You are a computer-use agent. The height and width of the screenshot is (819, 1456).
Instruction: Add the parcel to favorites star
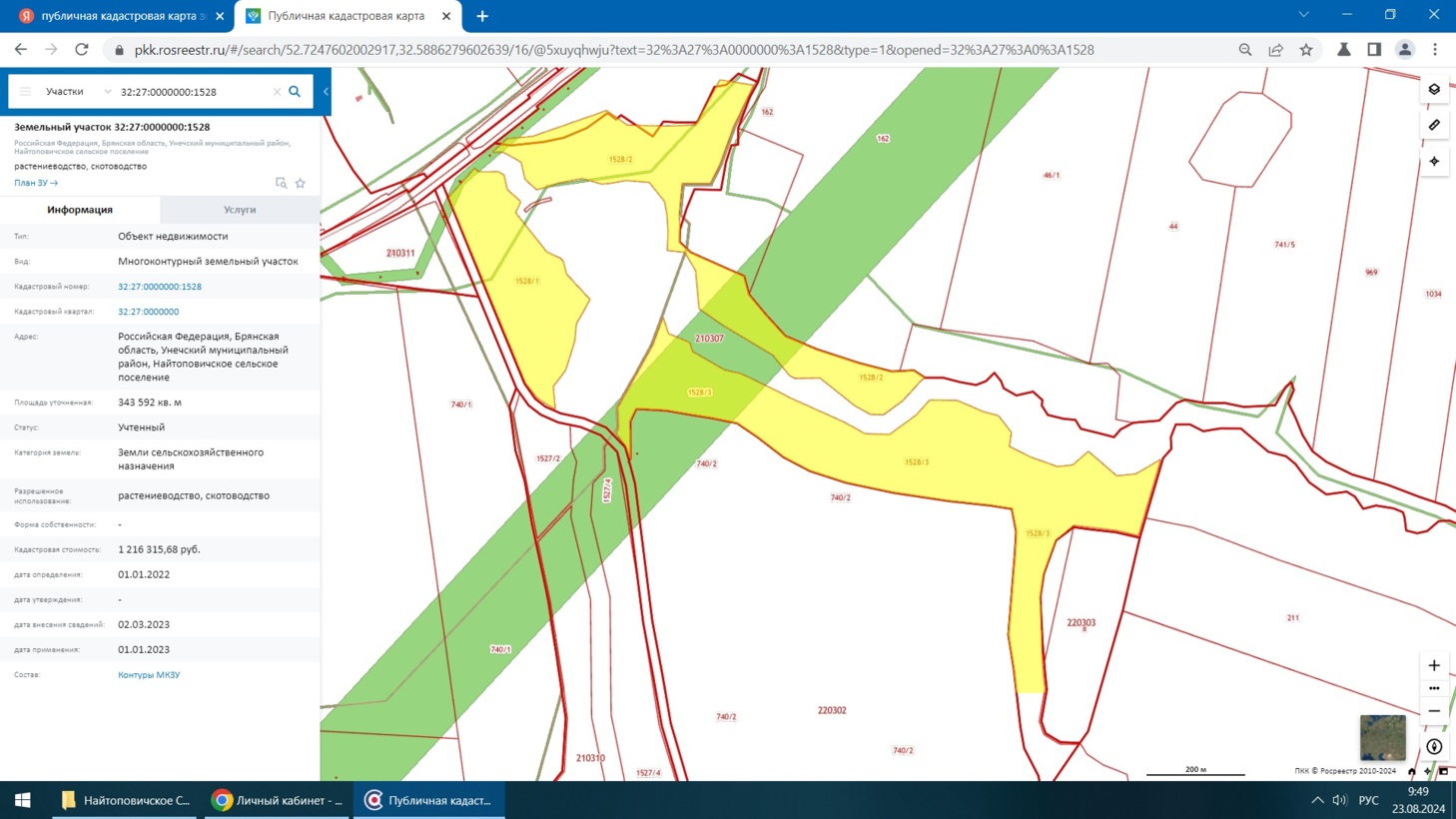(x=301, y=184)
